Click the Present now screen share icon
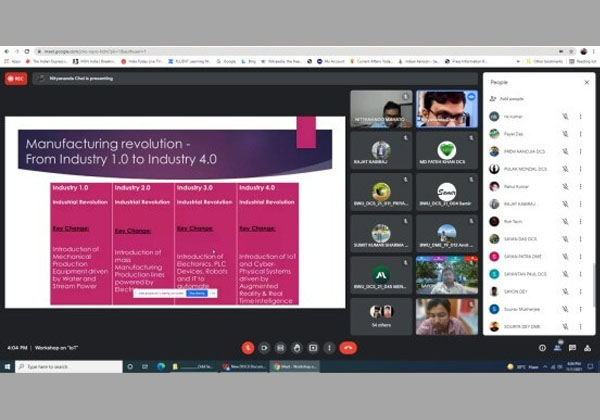The height and width of the screenshot is (420, 600). 313,348
